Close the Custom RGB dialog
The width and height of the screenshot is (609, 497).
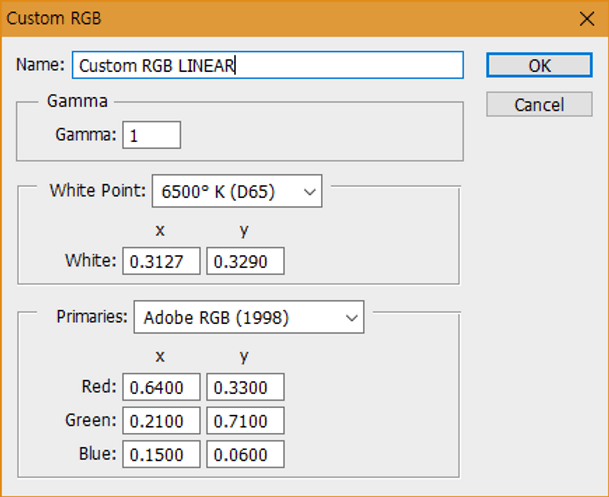pos(585,18)
